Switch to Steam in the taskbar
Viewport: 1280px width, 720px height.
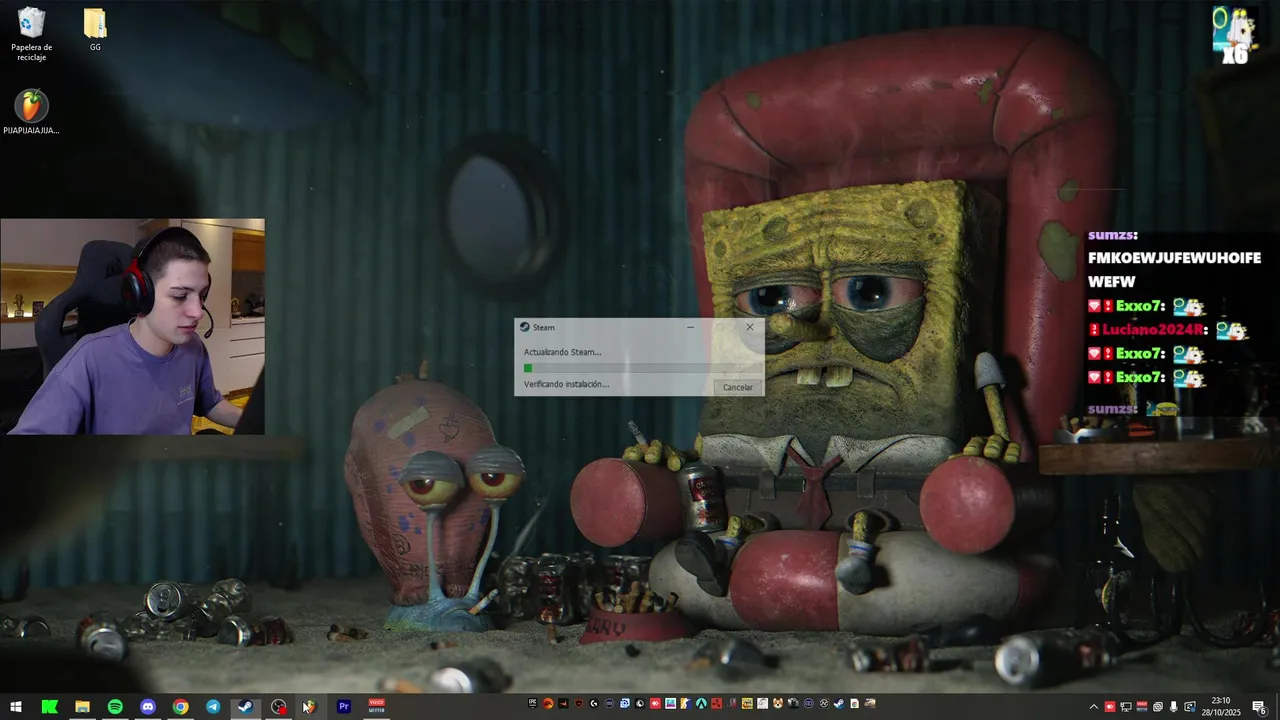pos(245,707)
